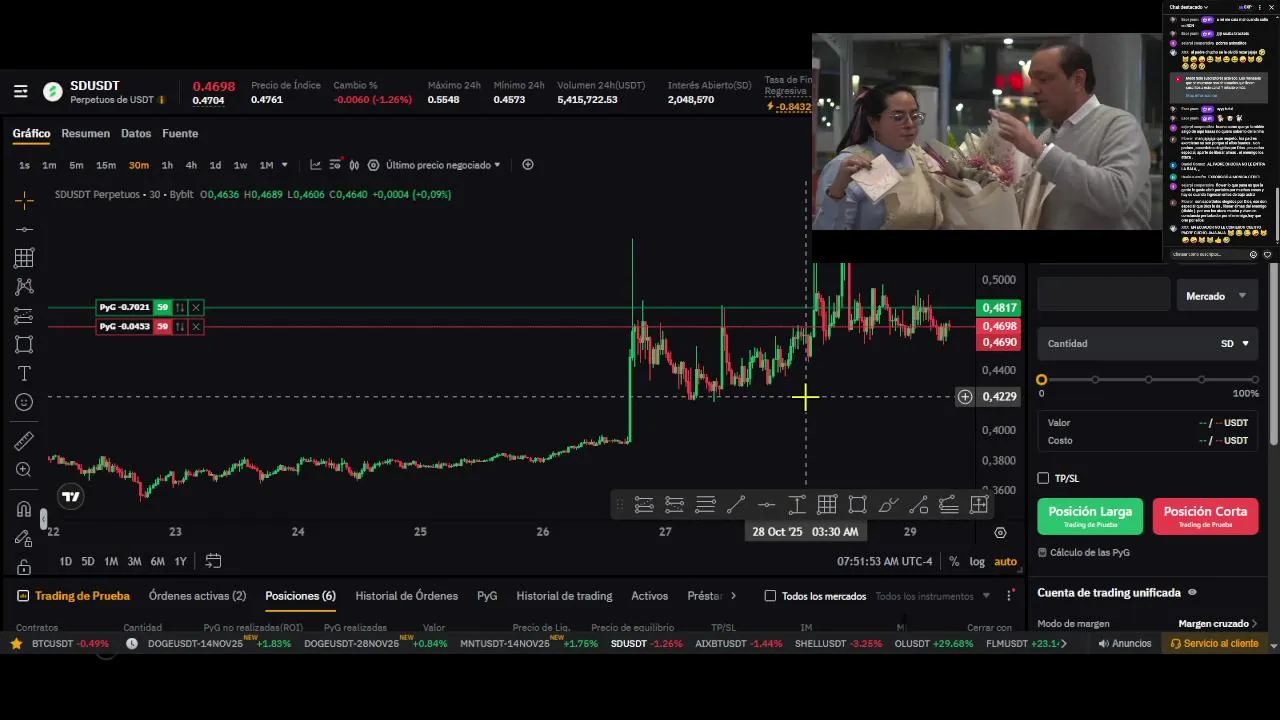Screen dimensions: 1280x720
Task: Open the hamburger menu beside SDUSDT
Action: coord(20,92)
